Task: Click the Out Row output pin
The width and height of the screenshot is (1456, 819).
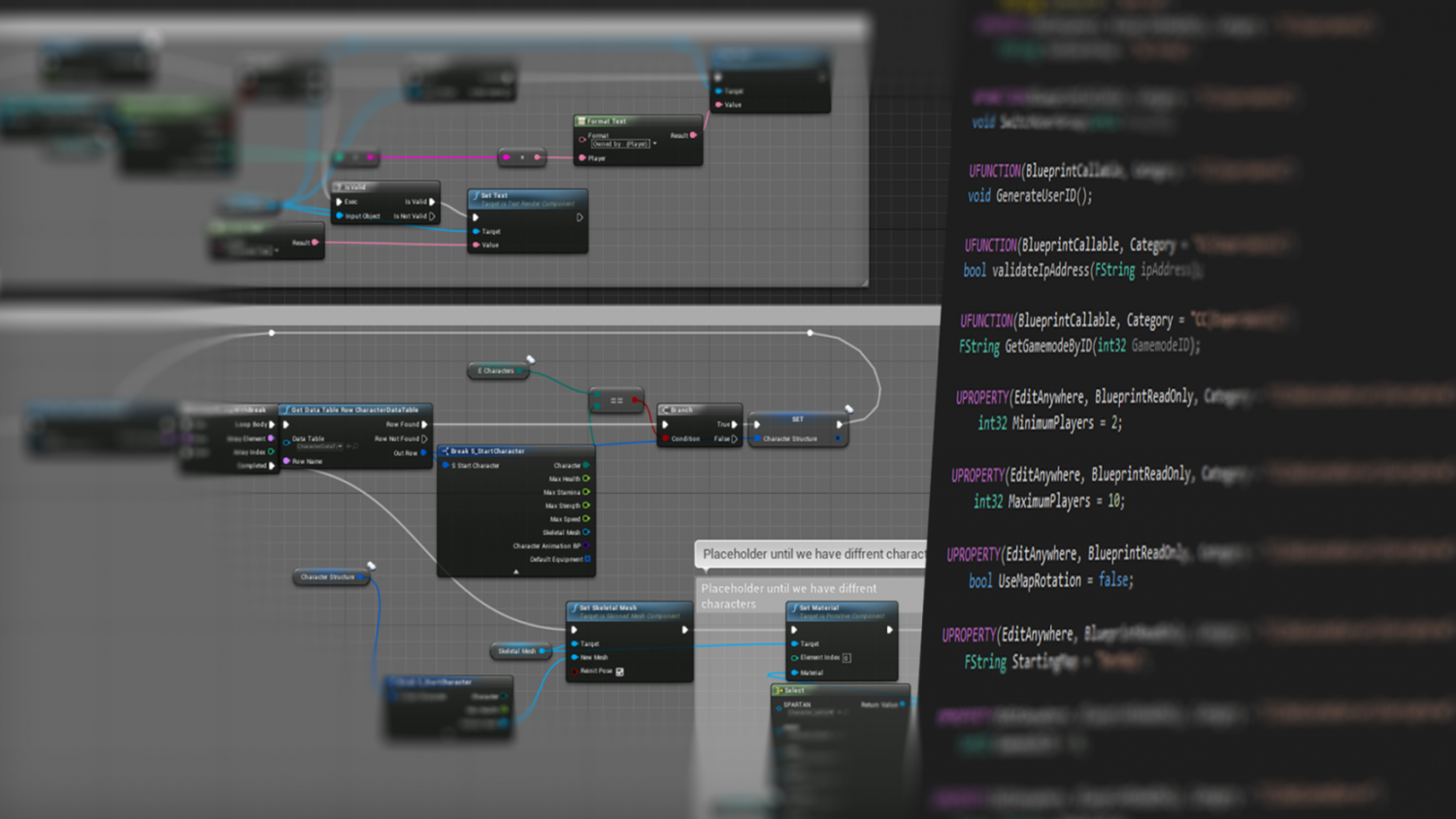Action: [x=424, y=452]
